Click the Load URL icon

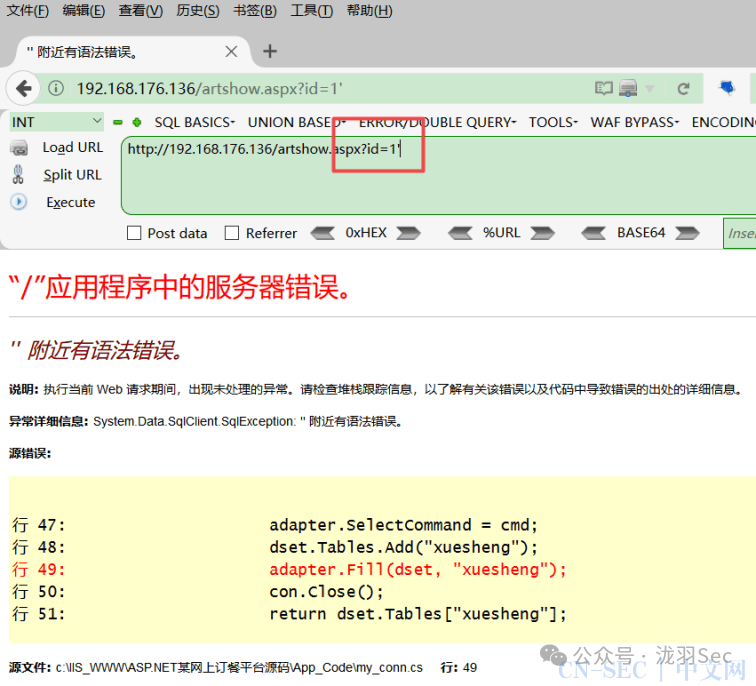click(19, 148)
